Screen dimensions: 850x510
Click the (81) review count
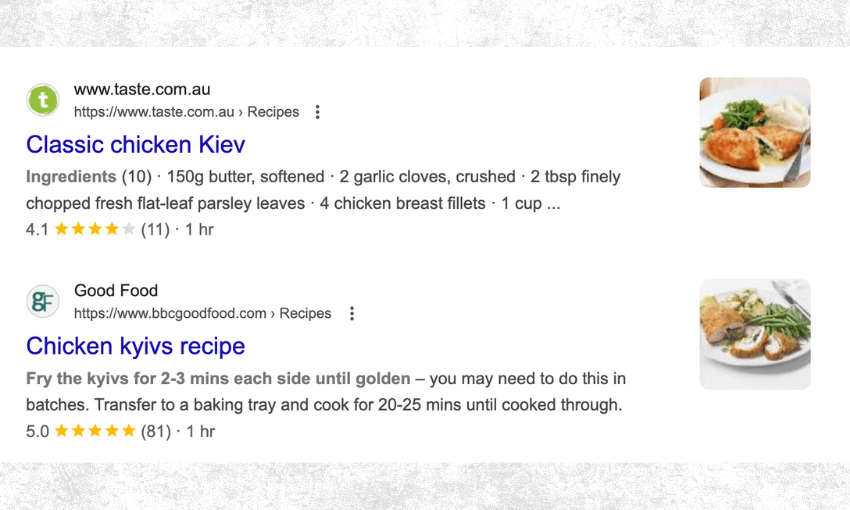click(x=155, y=432)
